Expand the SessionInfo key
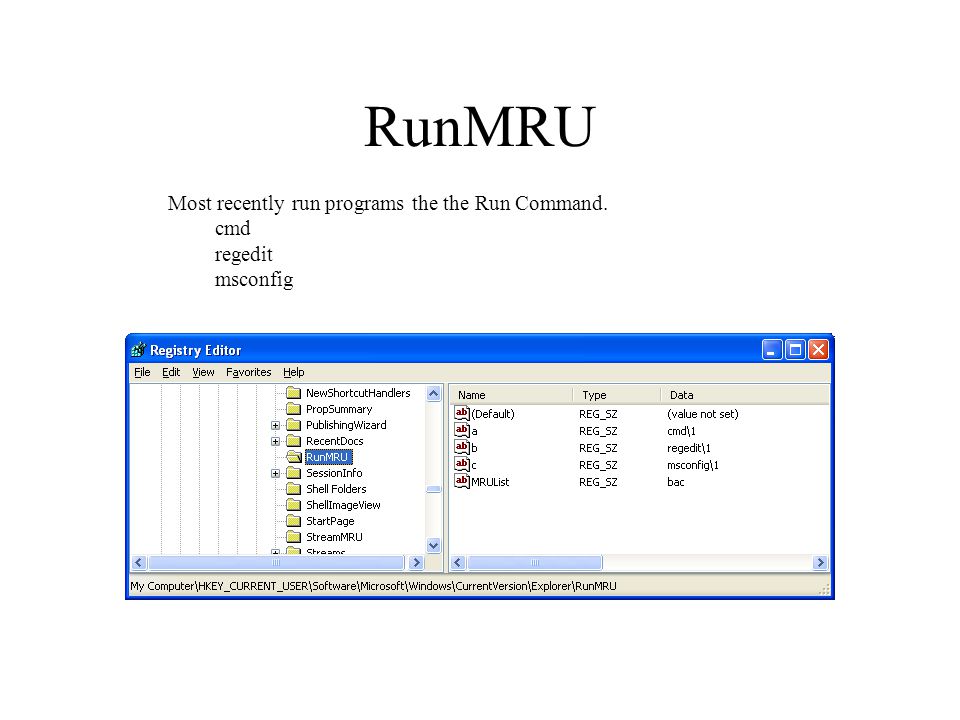This screenshot has height=720, width=960. (x=276, y=473)
